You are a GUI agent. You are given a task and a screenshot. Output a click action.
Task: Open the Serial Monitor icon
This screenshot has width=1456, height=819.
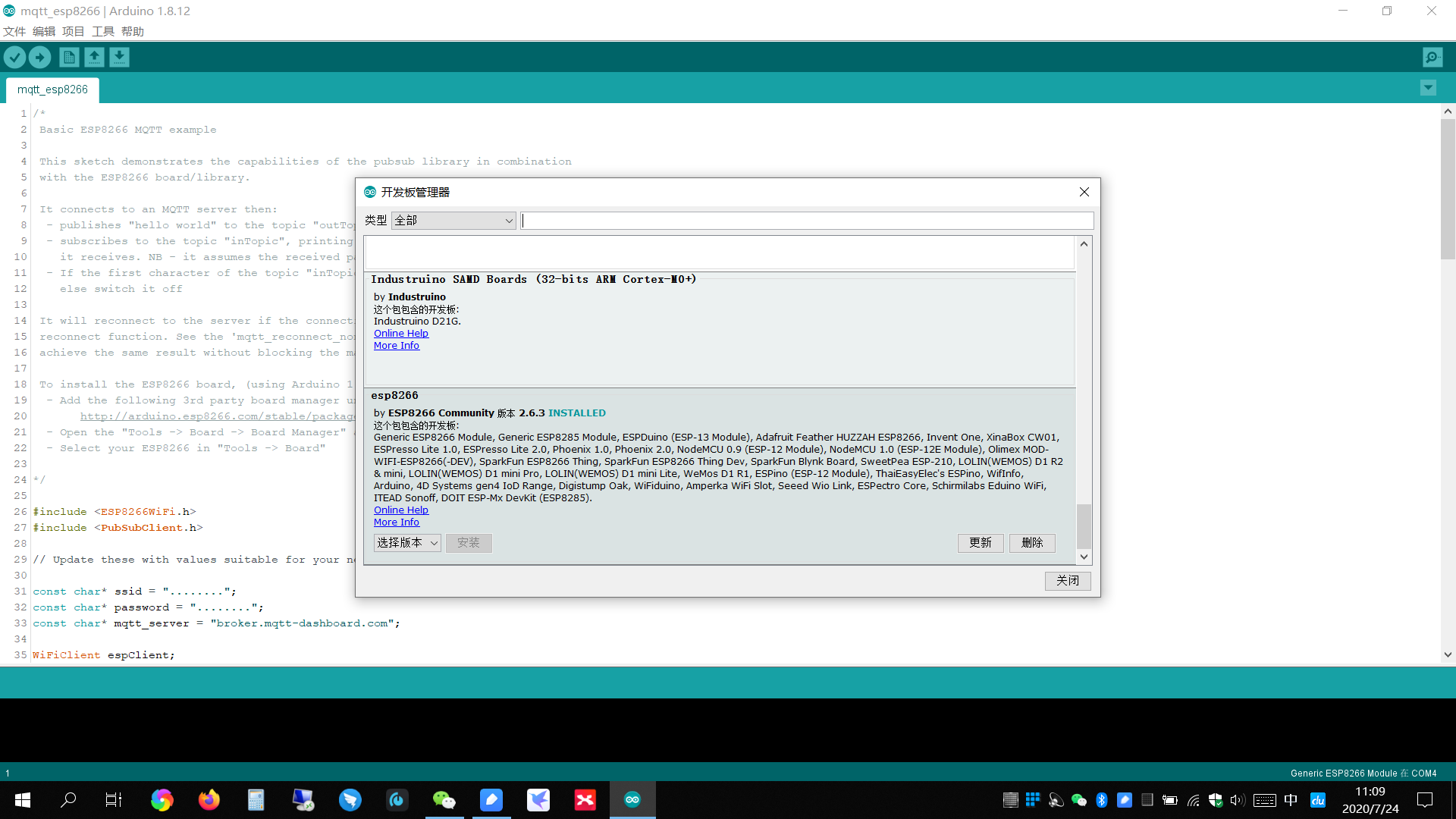pyautogui.click(x=1432, y=57)
